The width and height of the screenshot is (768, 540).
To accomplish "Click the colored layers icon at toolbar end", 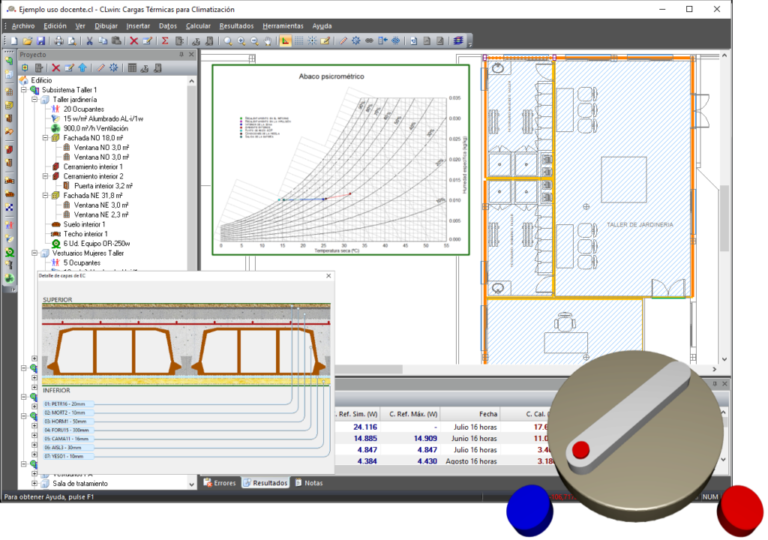I will click(458, 41).
